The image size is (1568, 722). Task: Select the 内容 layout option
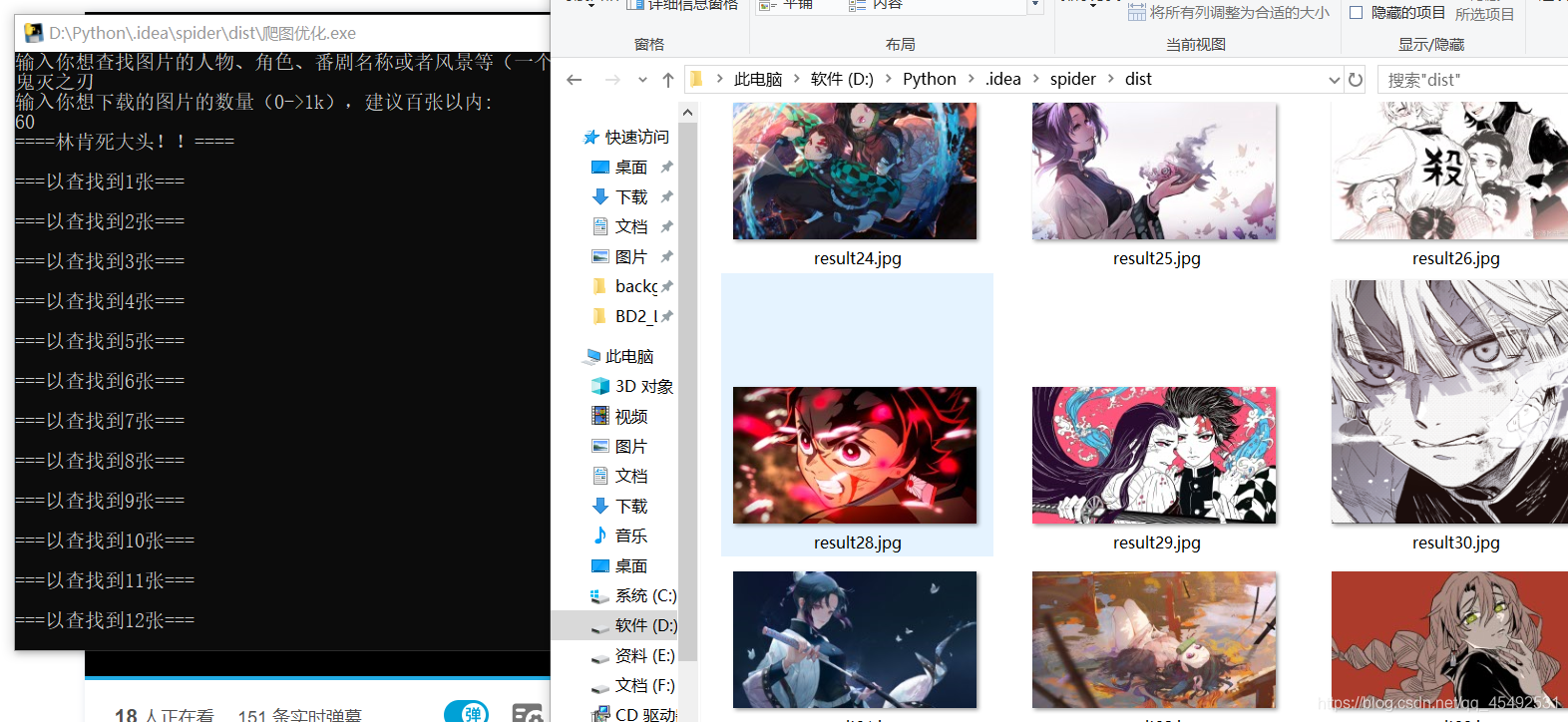876,5
